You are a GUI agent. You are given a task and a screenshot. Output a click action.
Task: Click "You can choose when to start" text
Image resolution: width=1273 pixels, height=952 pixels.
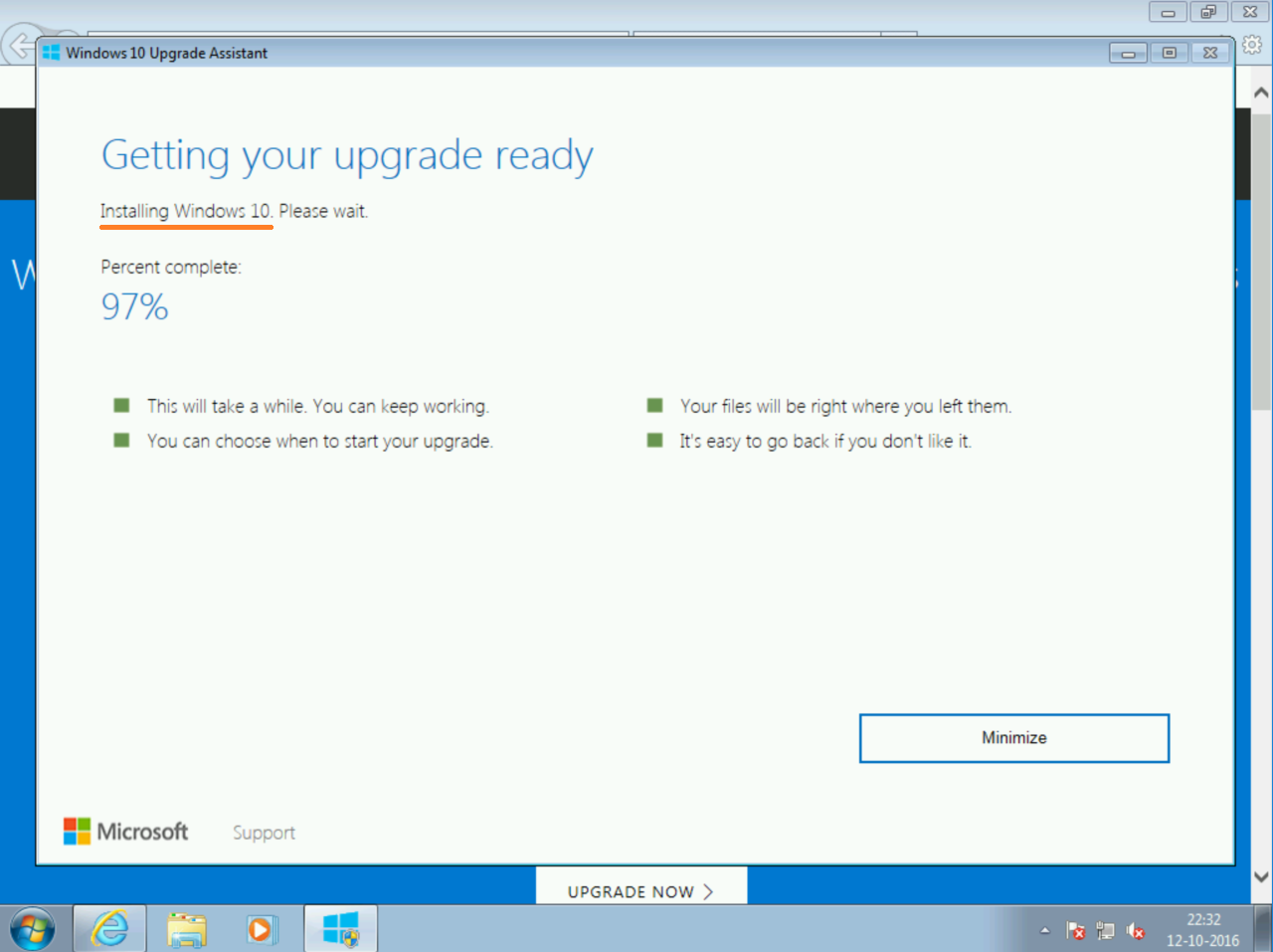[319, 441]
